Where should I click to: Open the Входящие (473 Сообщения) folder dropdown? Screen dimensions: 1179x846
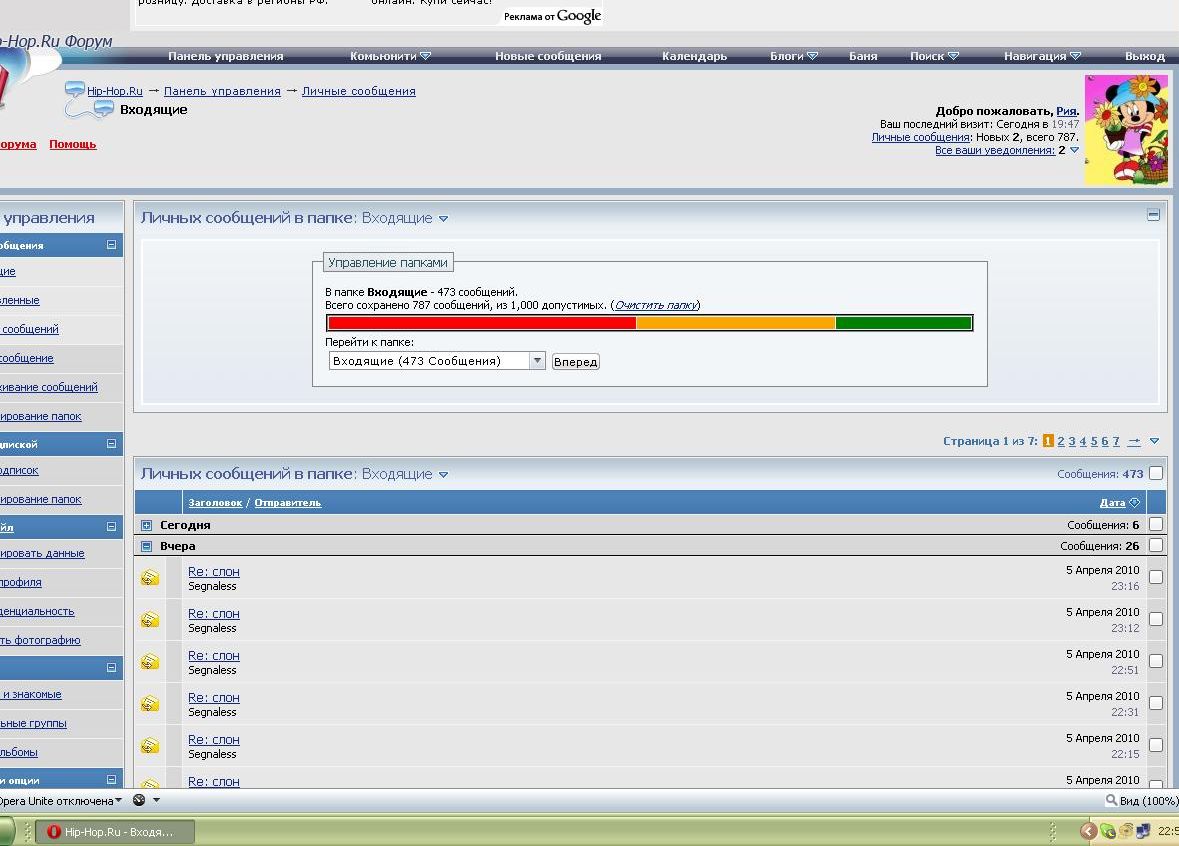click(x=436, y=361)
